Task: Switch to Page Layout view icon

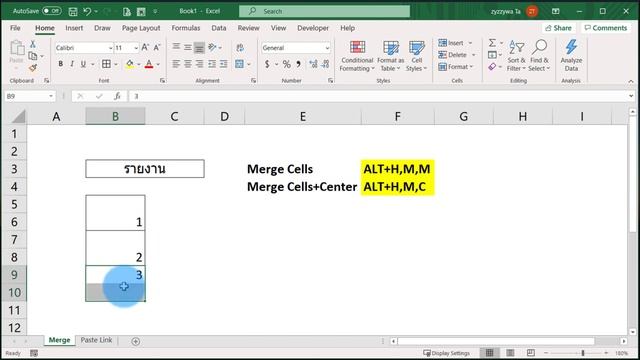Action: pyautogui.click(x=510, y=353)
